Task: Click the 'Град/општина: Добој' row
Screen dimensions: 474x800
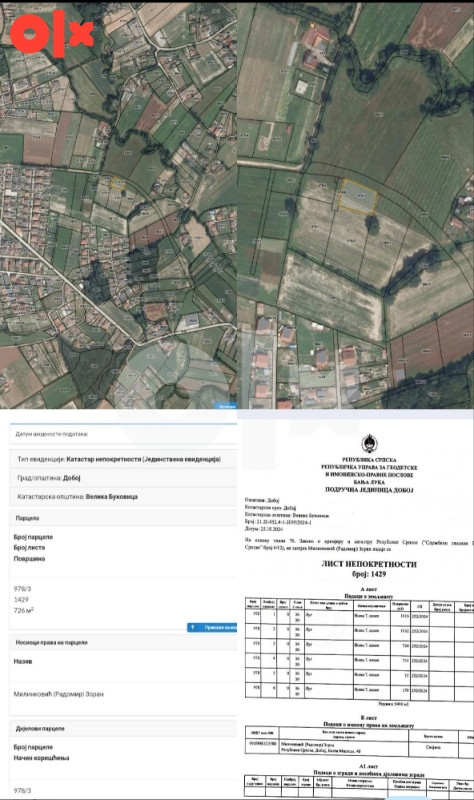Action: tap(123, 478)
